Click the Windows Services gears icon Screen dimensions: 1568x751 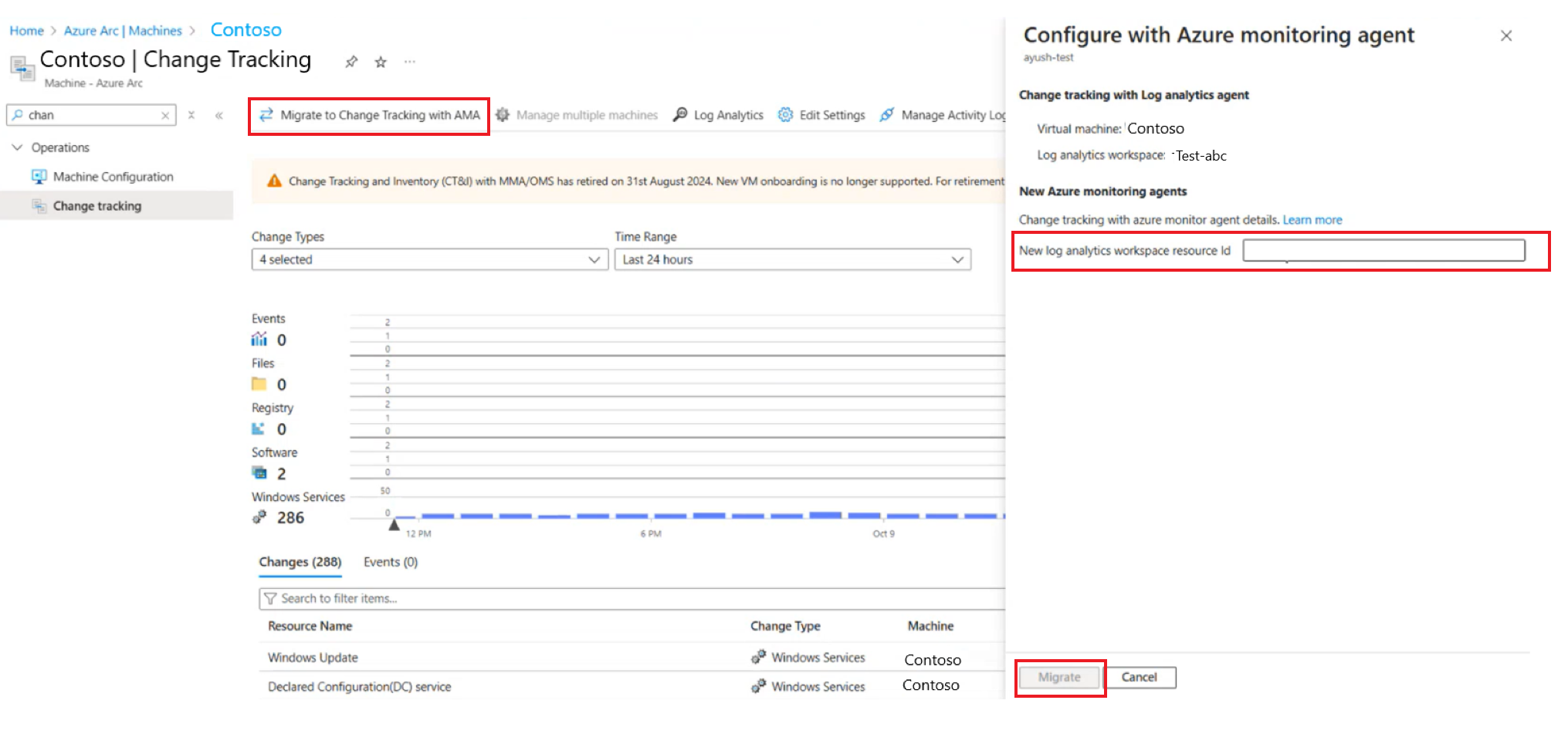point(259,517)
